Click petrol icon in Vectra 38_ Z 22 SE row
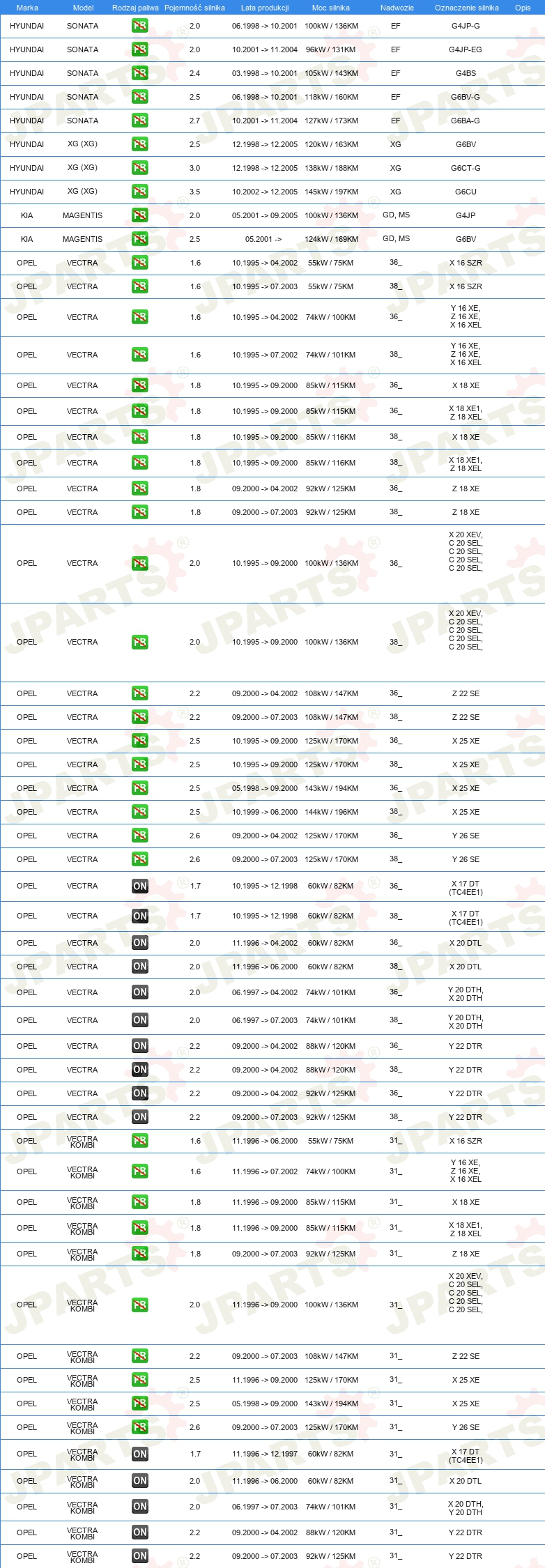545x1568 pixels. coord(139,717)
